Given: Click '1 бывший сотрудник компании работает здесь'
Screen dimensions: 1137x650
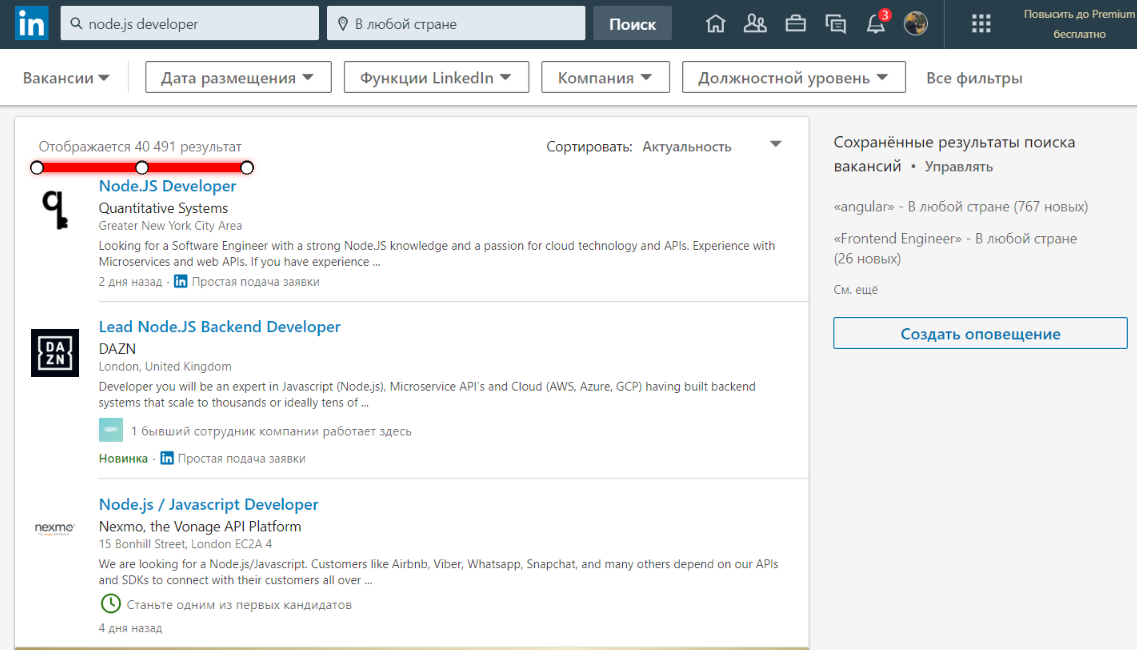Looking at the screenshot, I should coord(271,431).
